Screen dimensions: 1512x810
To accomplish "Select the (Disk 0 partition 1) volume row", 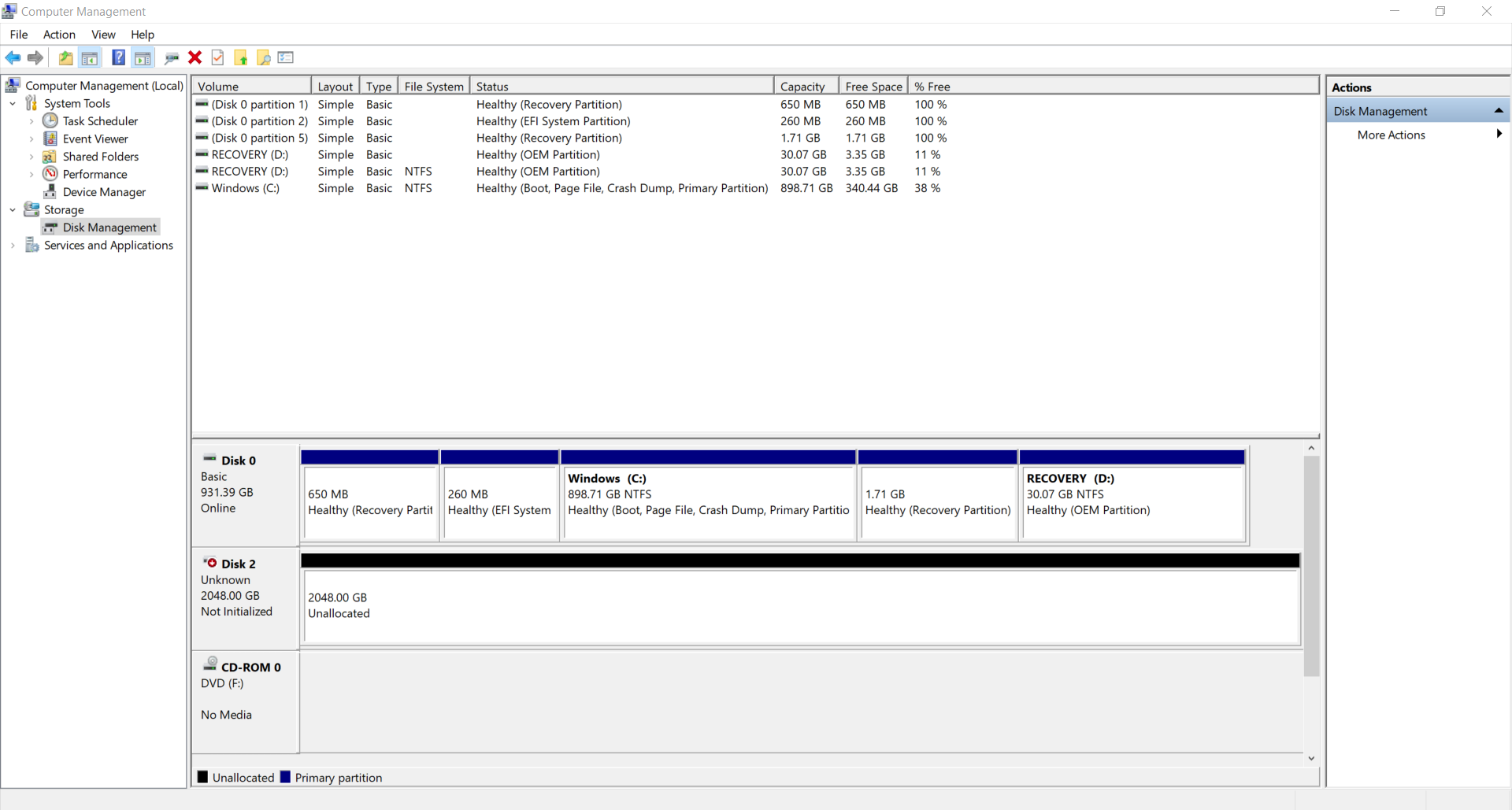I will pos(571,105).
